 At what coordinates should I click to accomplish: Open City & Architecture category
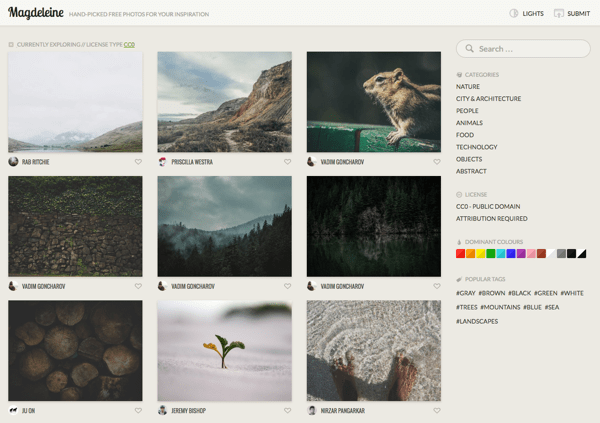click(x=488, y=99)
